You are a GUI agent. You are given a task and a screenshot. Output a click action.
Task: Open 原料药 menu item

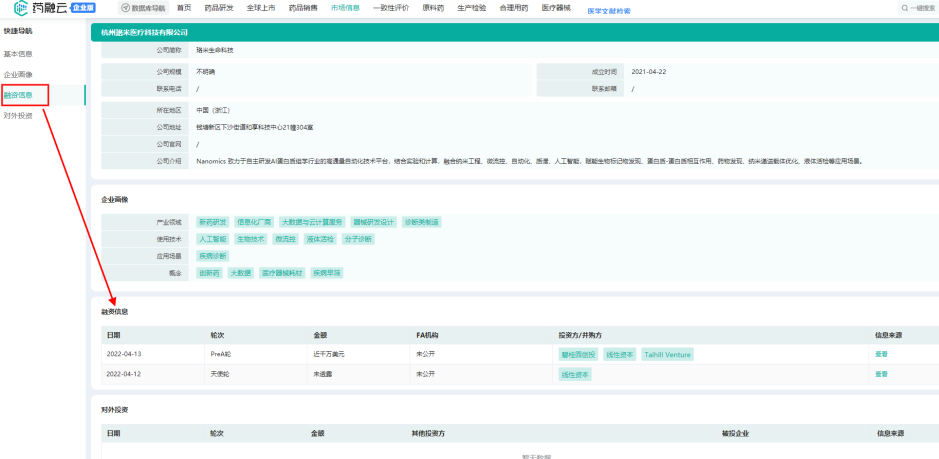point(433,8)
